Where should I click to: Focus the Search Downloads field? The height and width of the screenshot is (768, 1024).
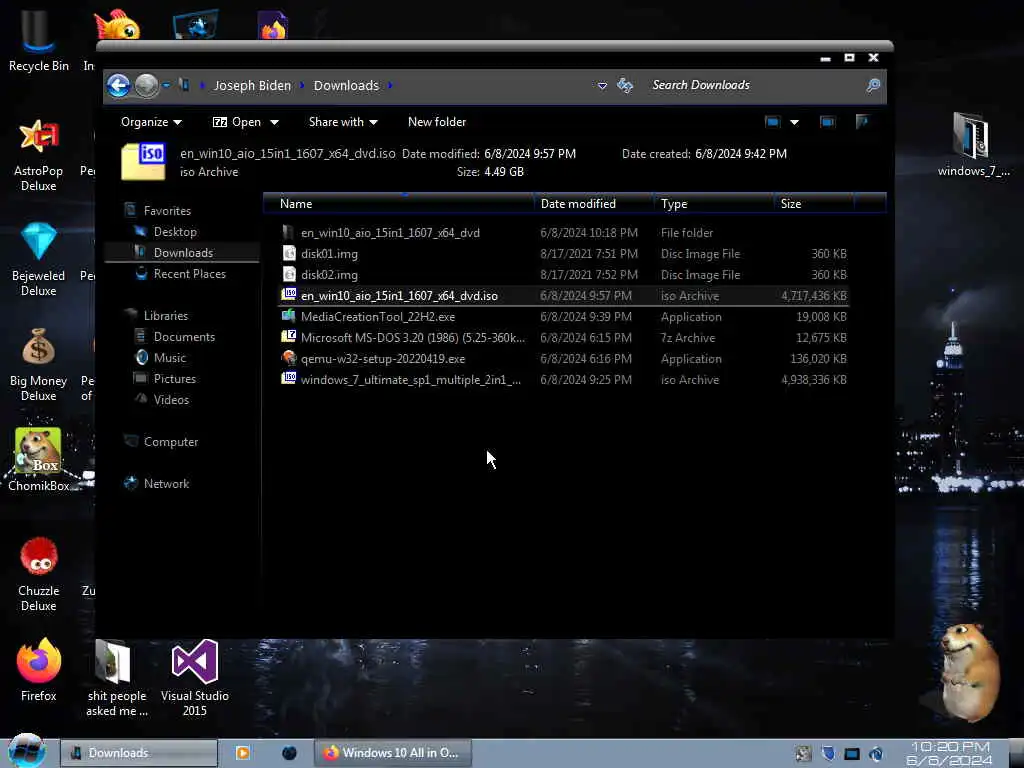point(754,86)
